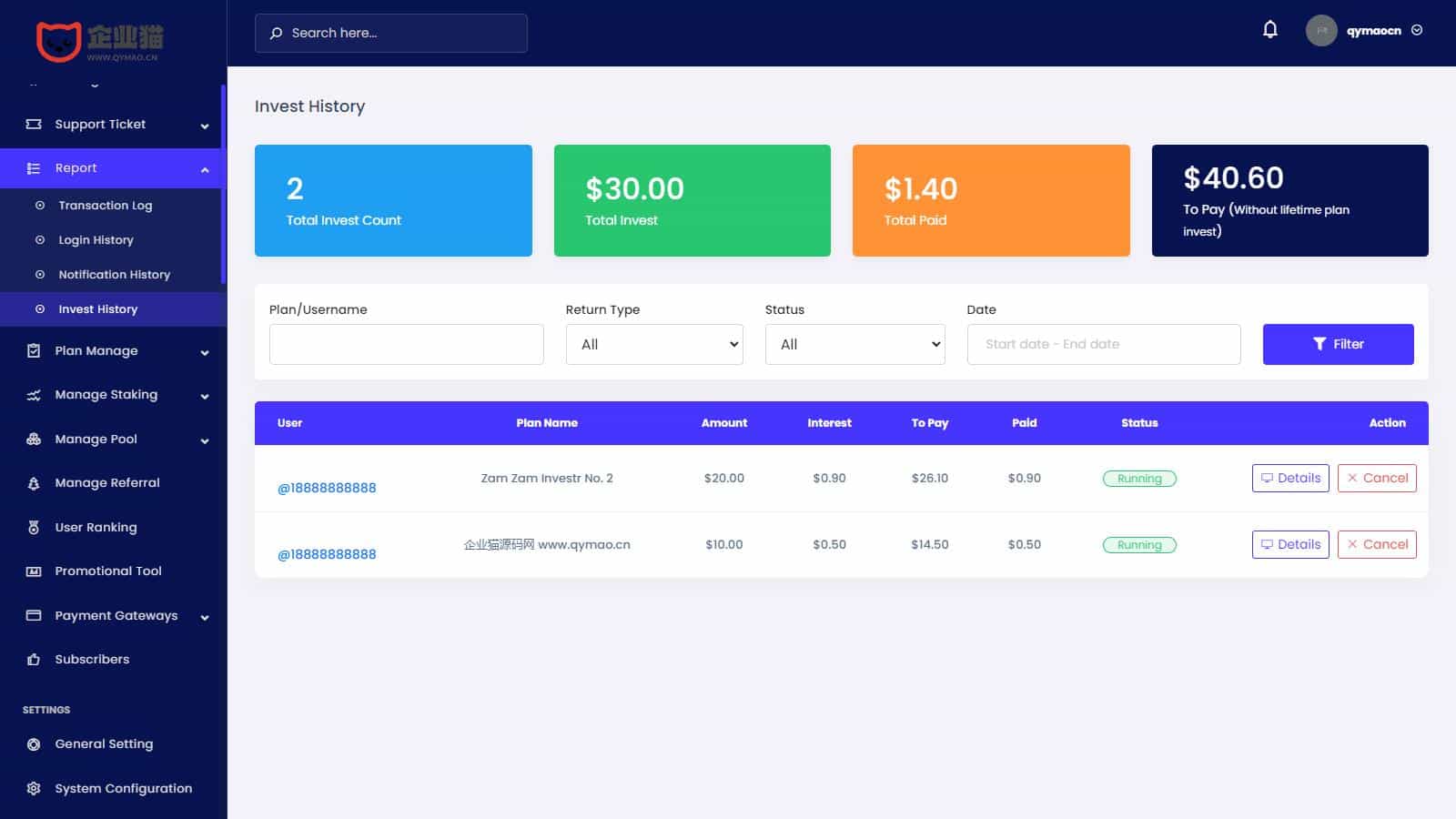Click the notification bell icon
The width and height of the screenshot is (1456, 819).
(1269, 30)
